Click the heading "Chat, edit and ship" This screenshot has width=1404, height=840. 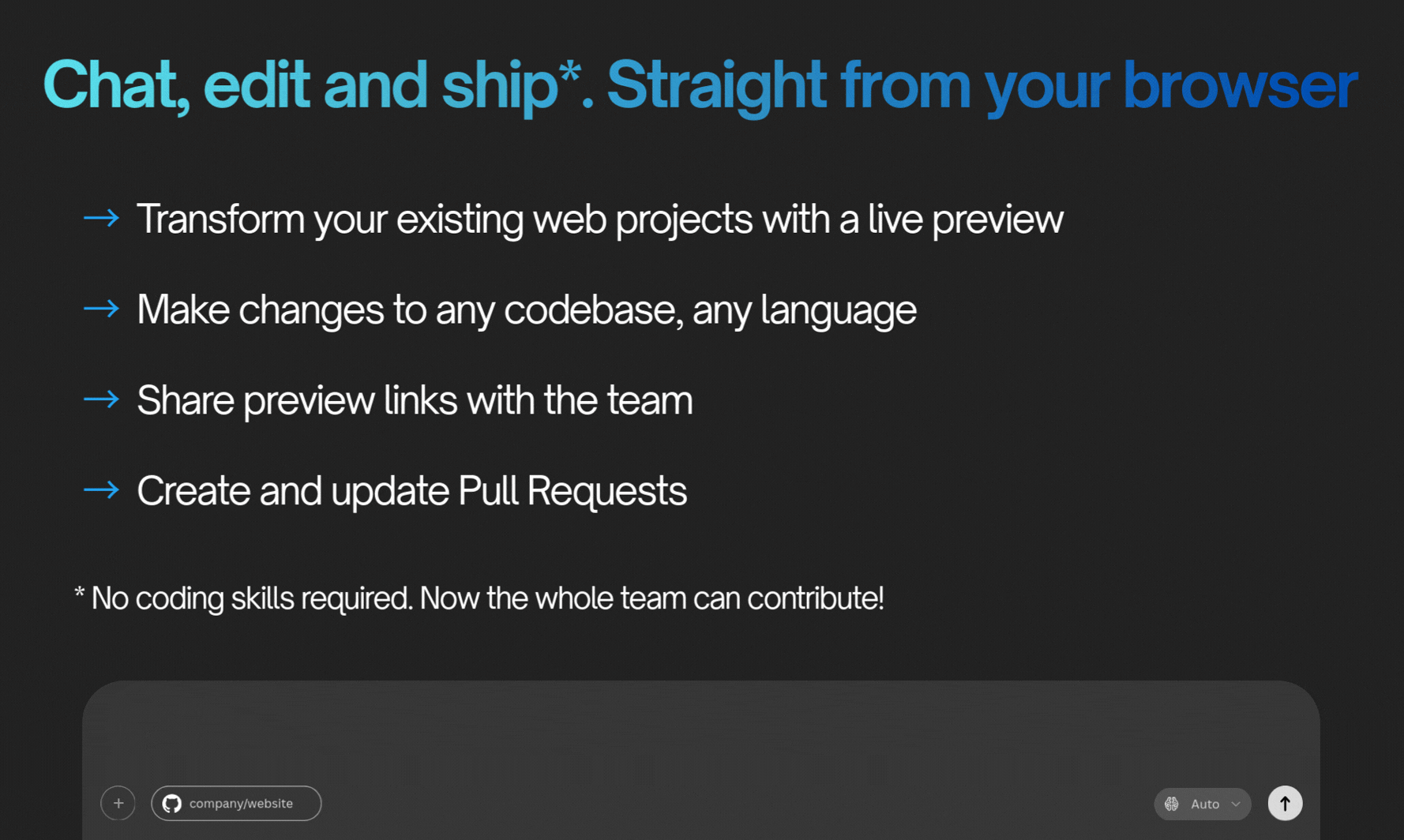(300, 85)
